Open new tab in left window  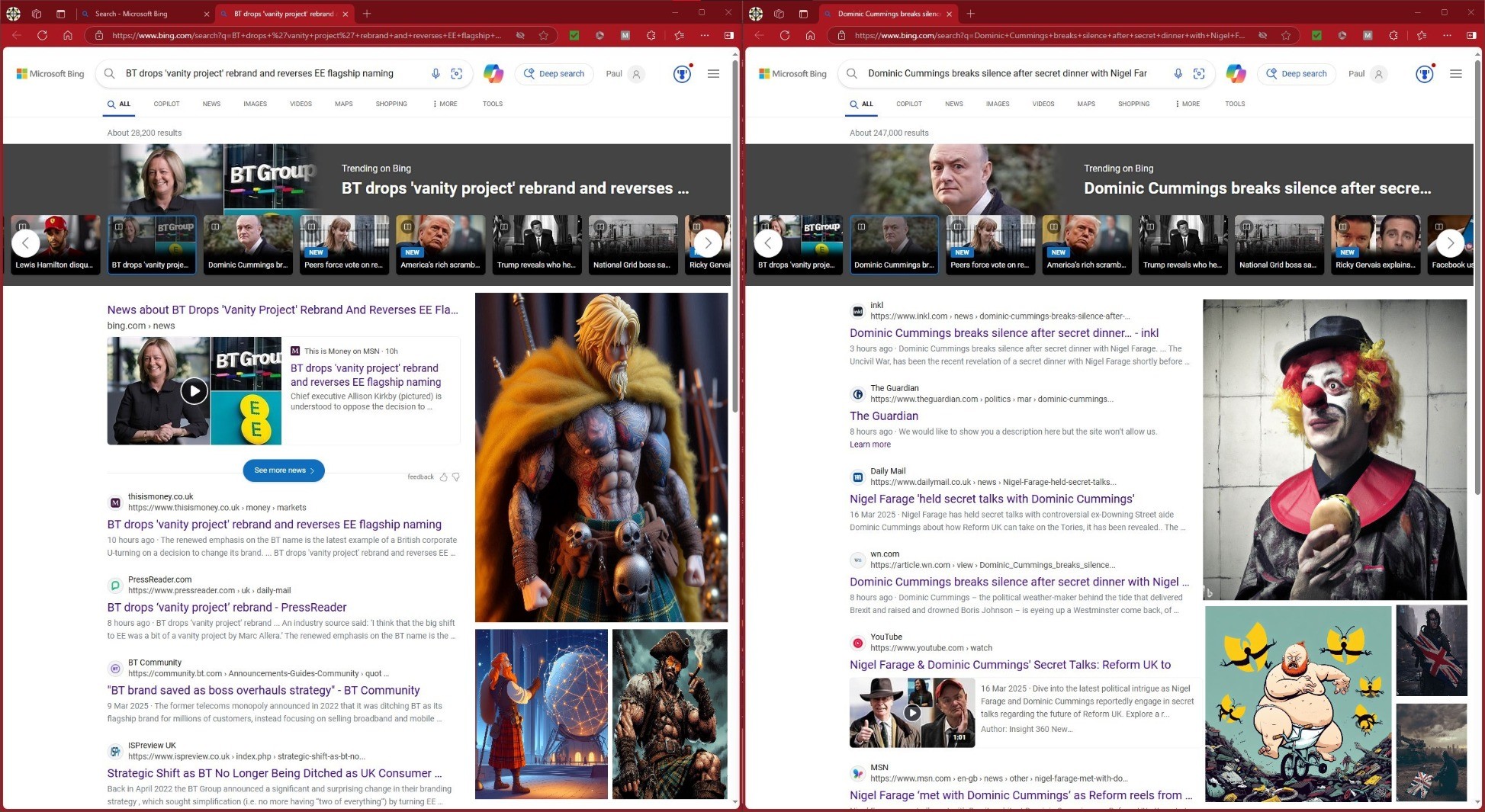[x=367, y=14]
